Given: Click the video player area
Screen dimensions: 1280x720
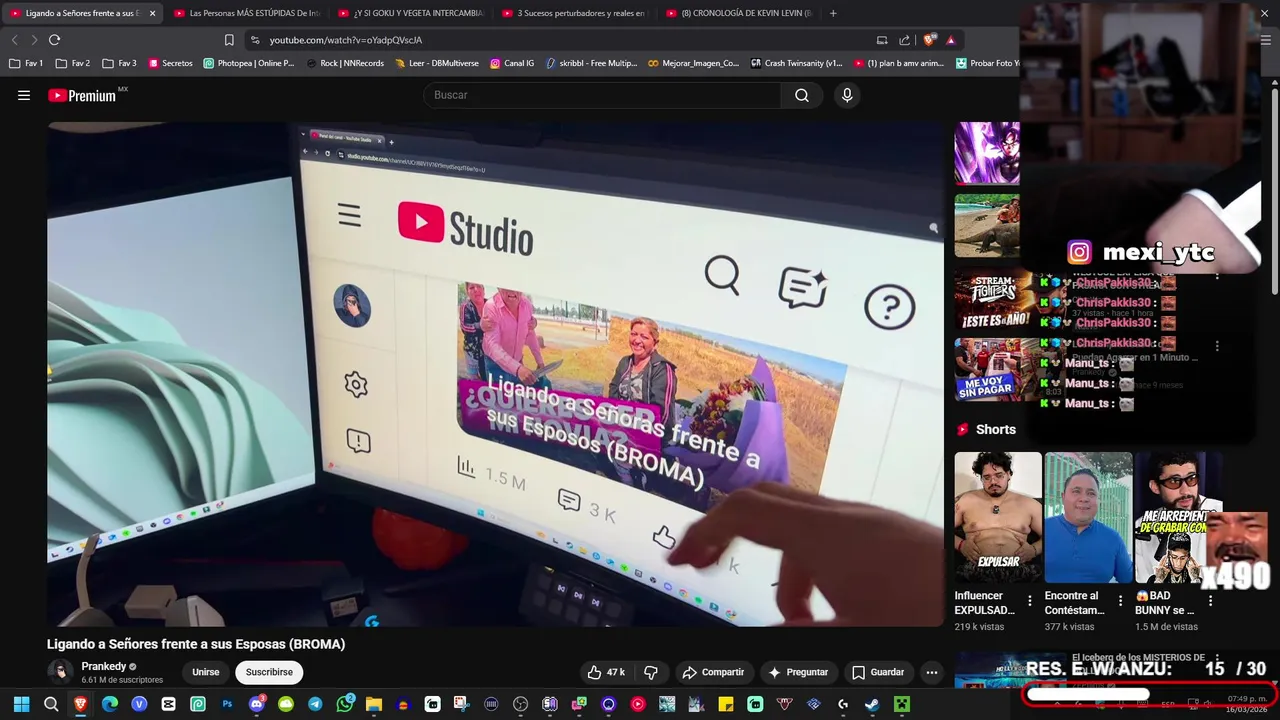Looking at the screenshot, I should tap(495, 374).
